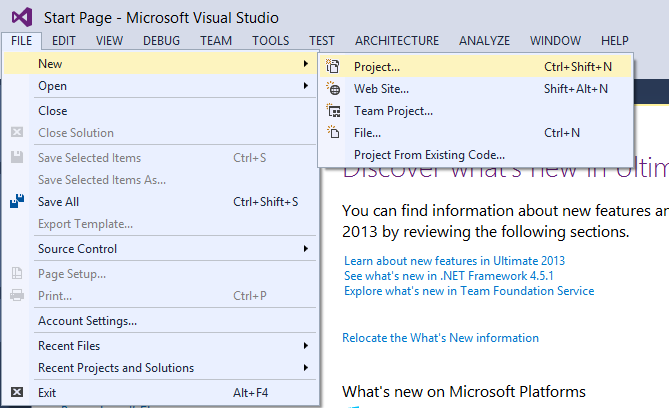Expand the Open submenu arrow
The width and height of the screenshot is (669, 408).
tap(305, 86)
